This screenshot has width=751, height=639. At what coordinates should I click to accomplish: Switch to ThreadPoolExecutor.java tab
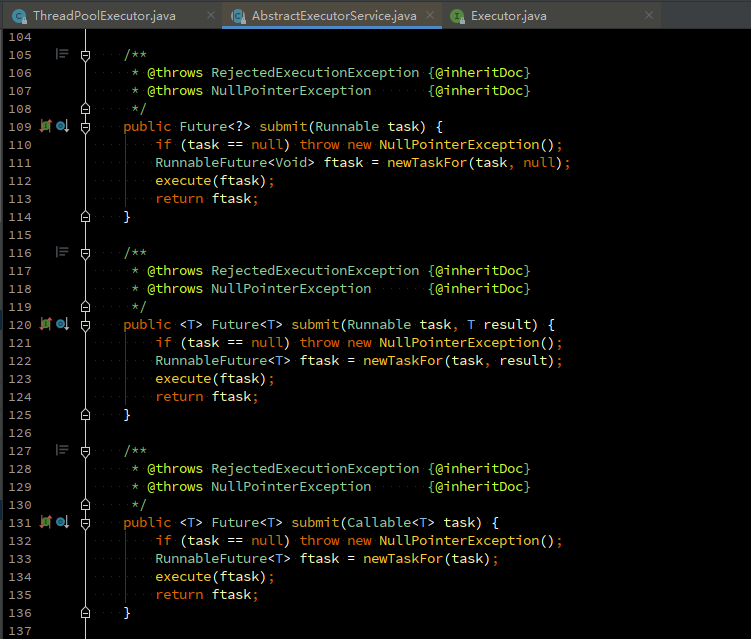coord(104,16)
